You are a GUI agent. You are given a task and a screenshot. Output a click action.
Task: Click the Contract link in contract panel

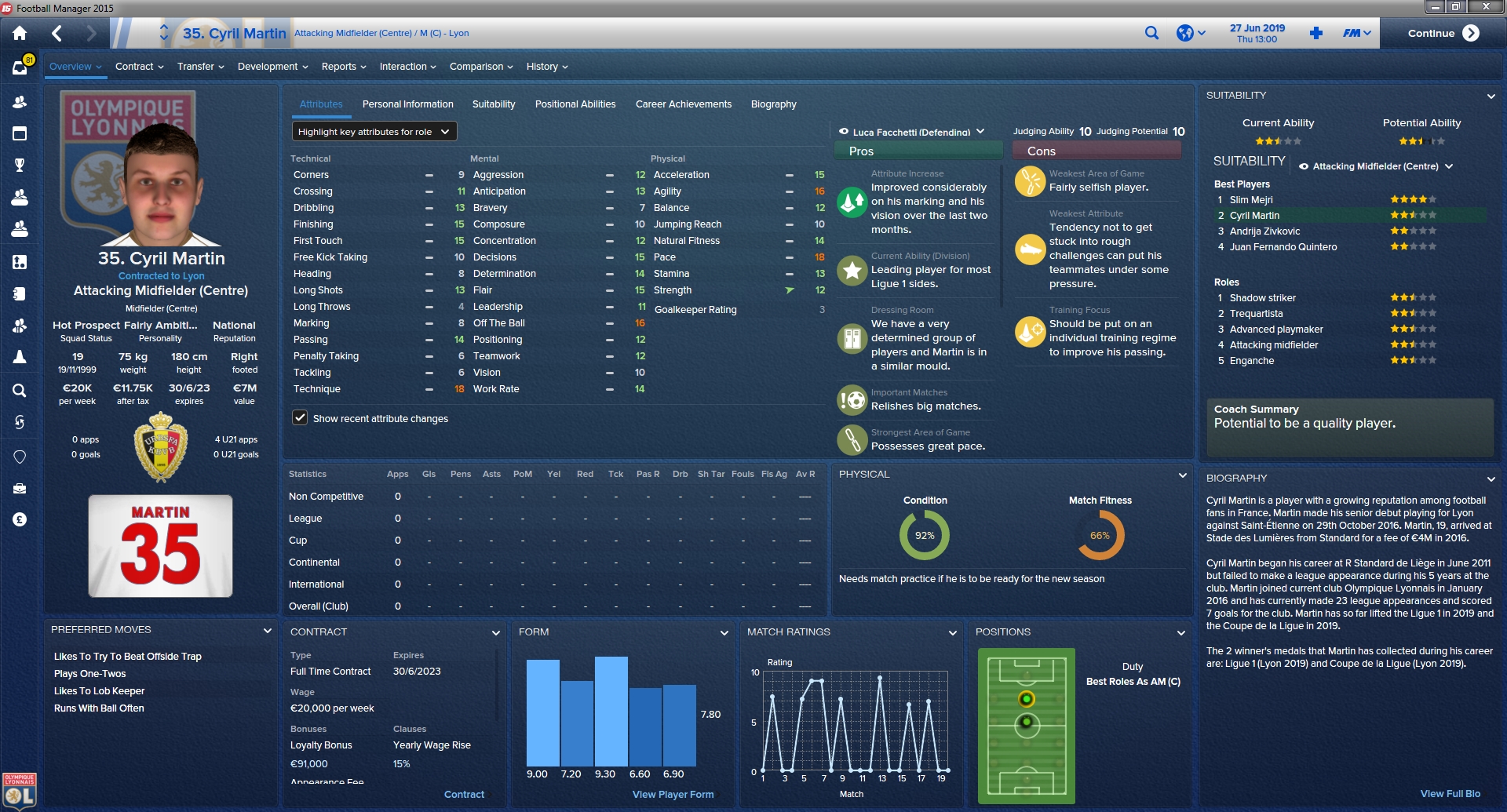[x=464, y=795]
